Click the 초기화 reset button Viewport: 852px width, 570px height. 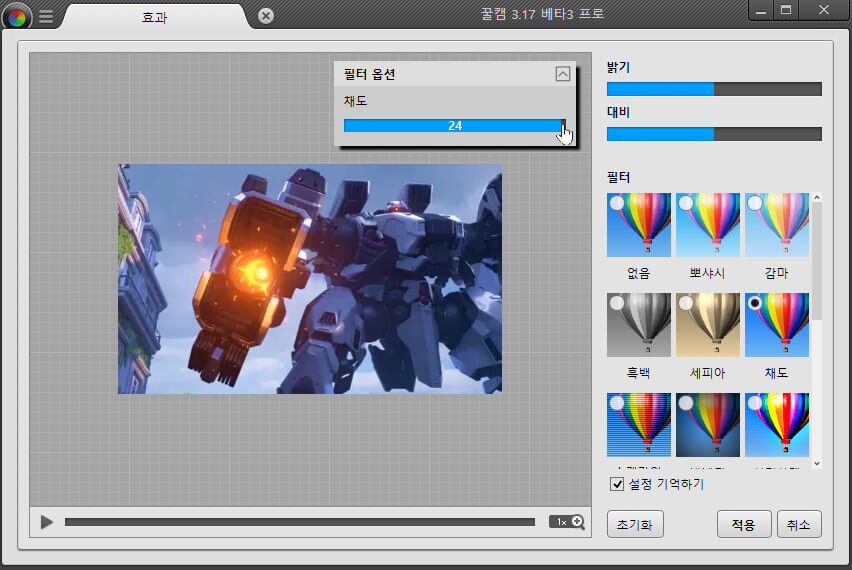(x=634, y=525)
